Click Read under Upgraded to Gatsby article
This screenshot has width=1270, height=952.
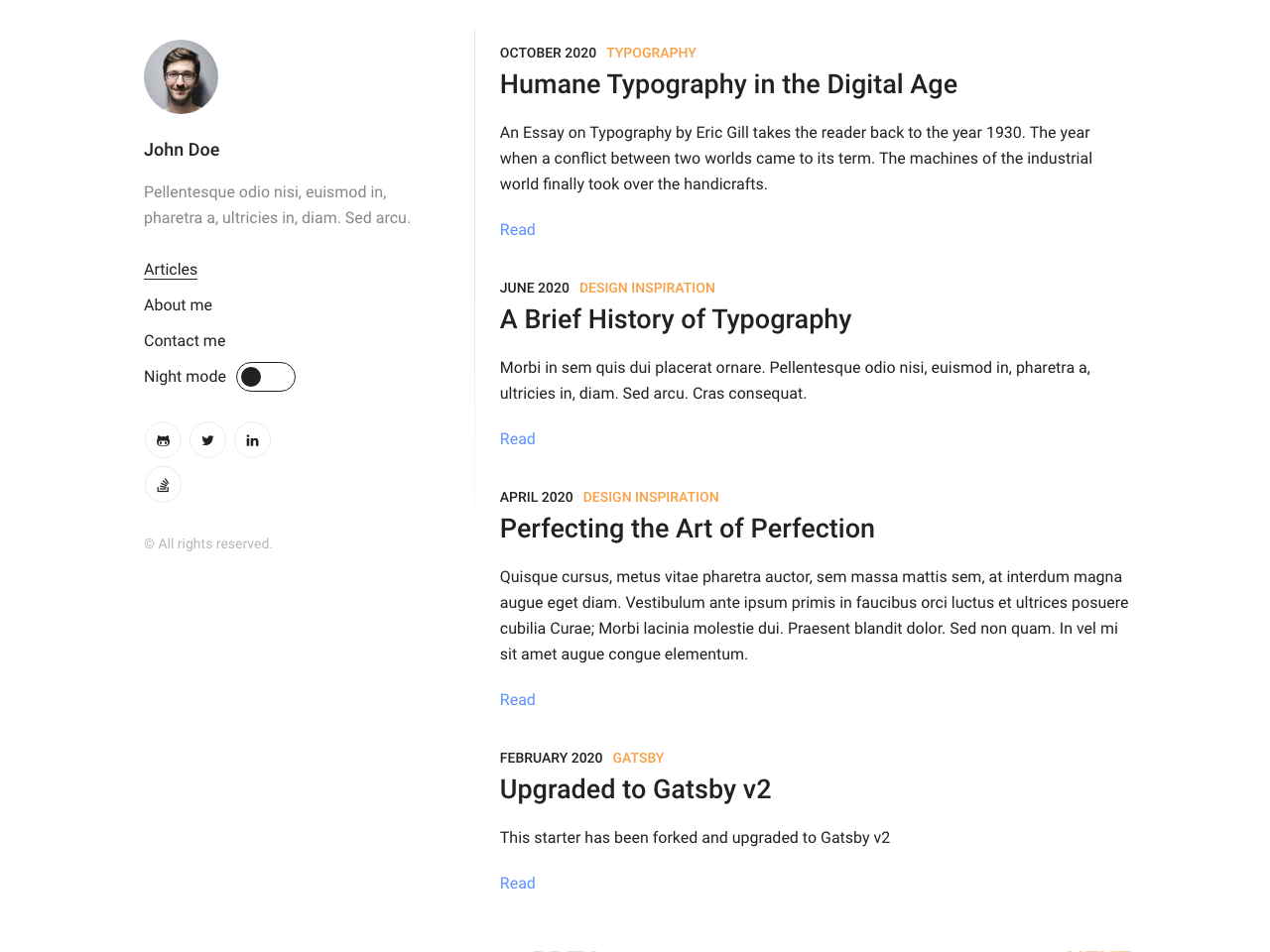click(517, 884)
